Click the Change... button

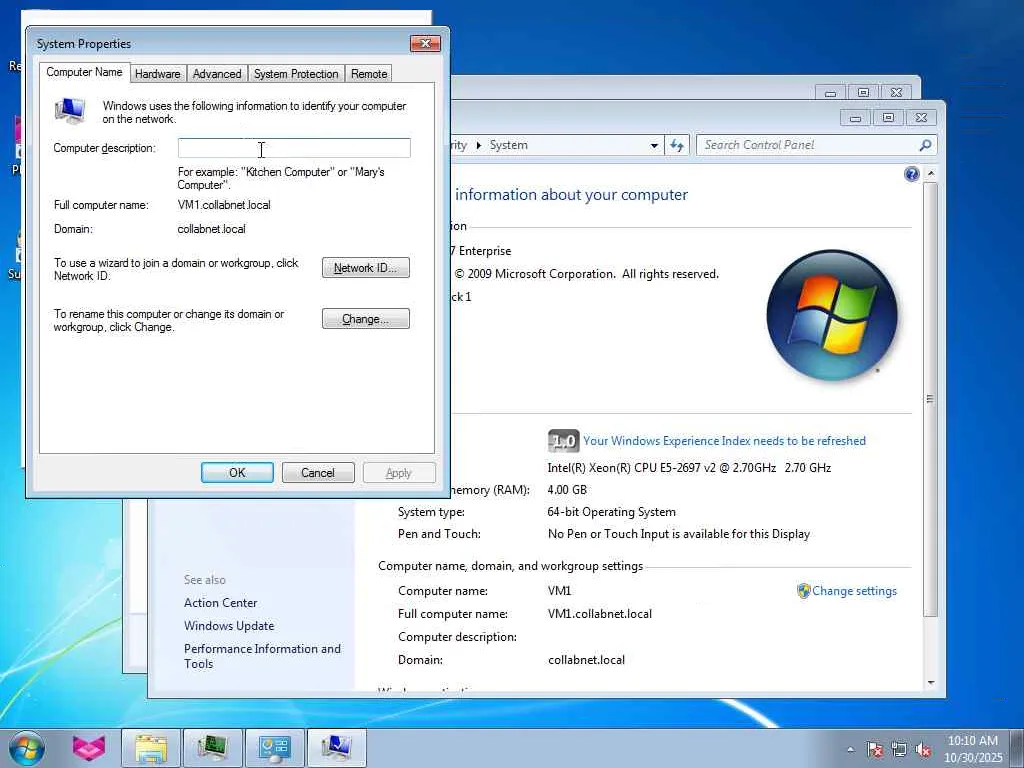tap(366, 319)
